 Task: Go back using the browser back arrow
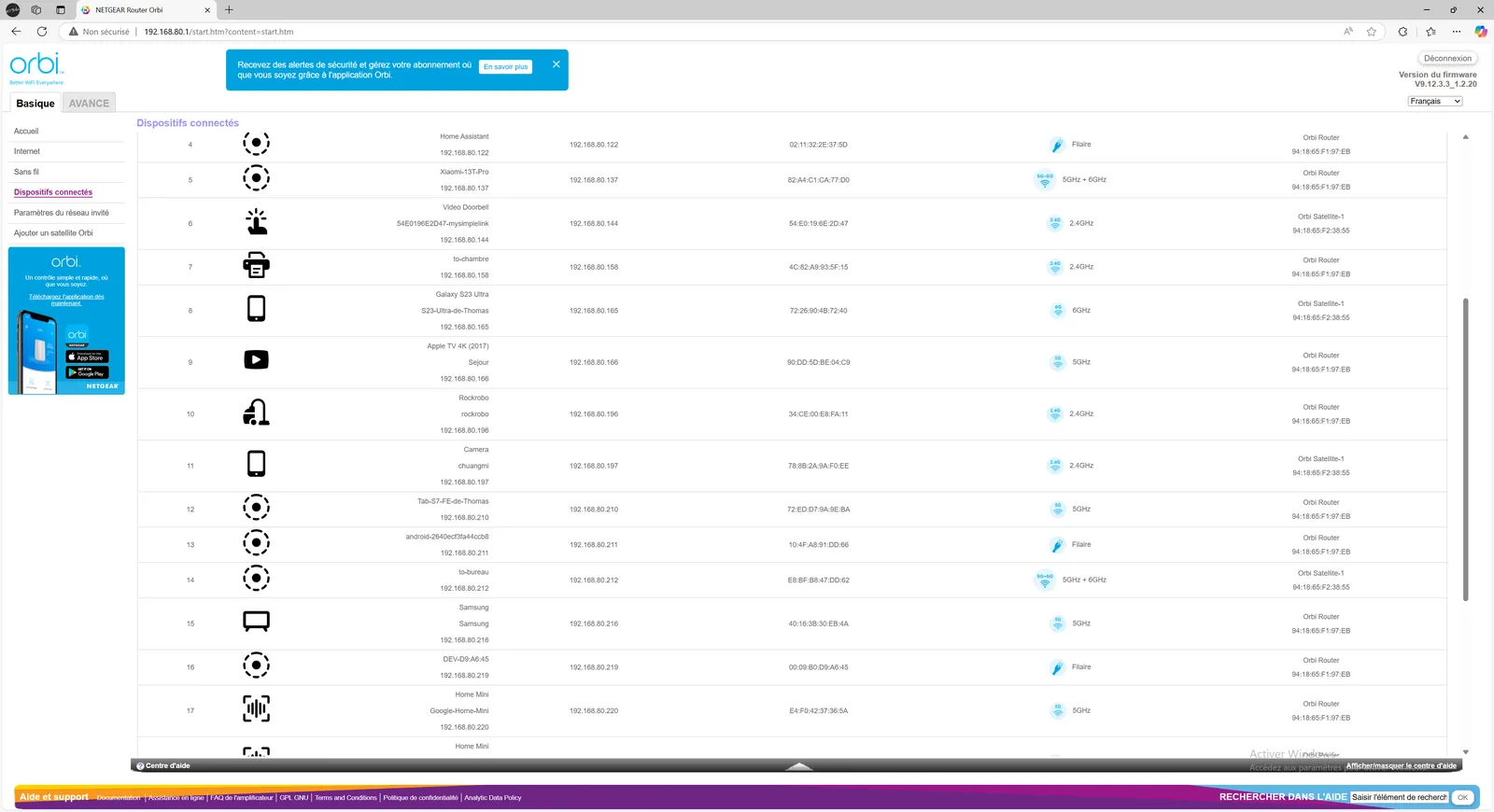[16, 32]
